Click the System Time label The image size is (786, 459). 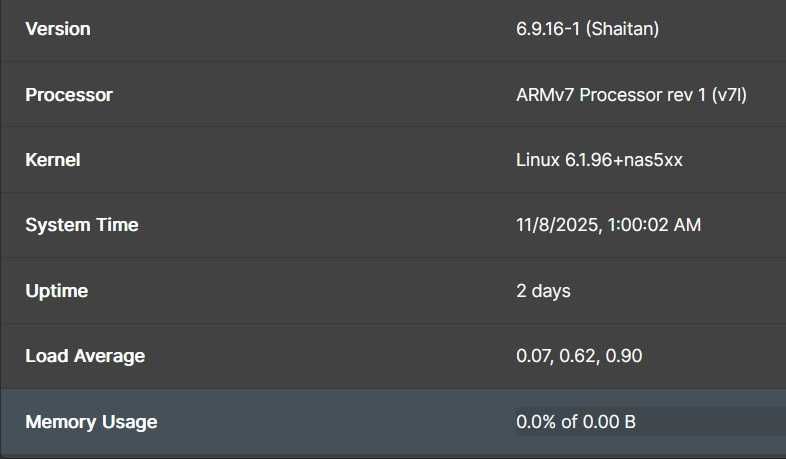pos(81,225)
